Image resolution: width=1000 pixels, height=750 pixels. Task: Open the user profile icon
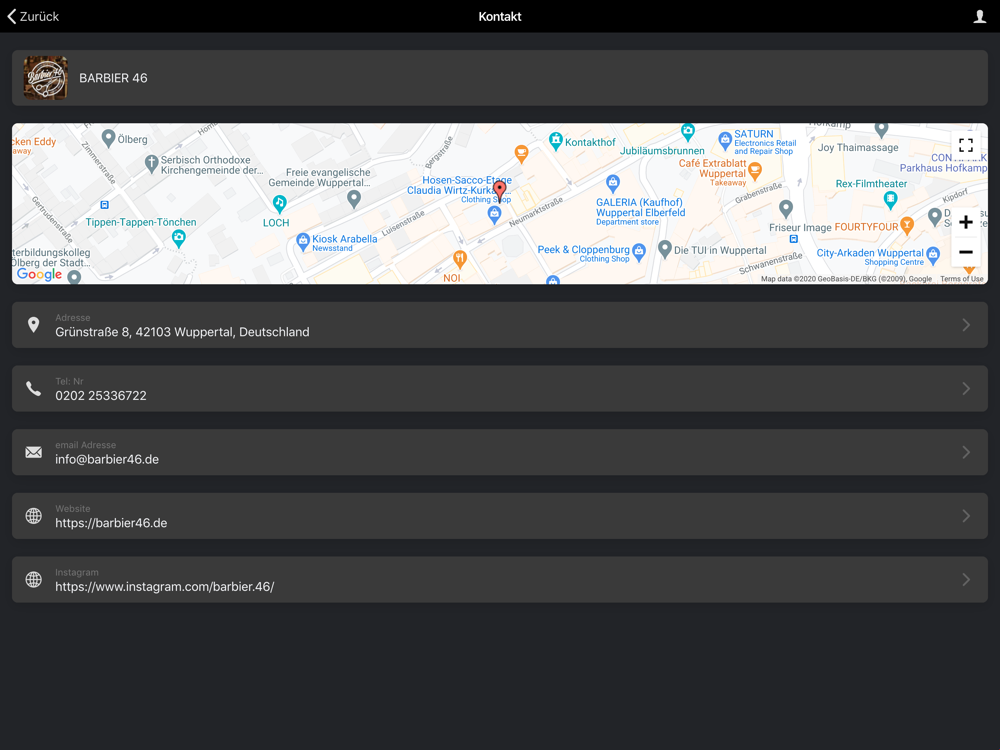(x=980, y=17)
